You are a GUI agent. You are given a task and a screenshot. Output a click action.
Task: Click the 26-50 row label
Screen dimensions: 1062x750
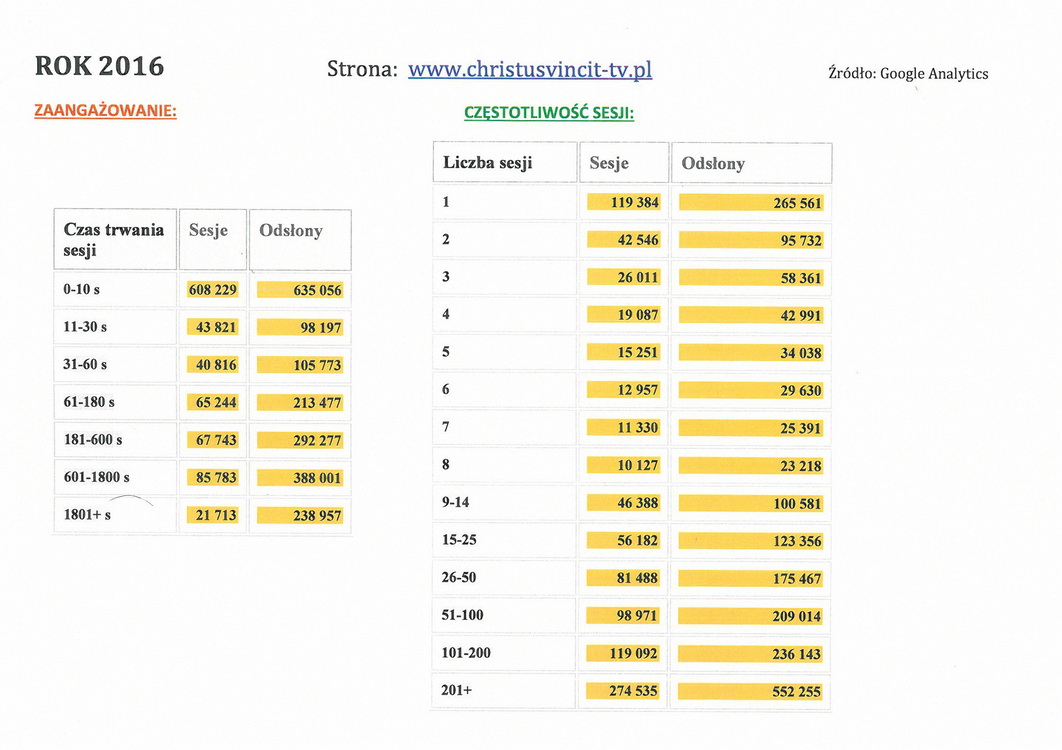(x=459, y=577)
